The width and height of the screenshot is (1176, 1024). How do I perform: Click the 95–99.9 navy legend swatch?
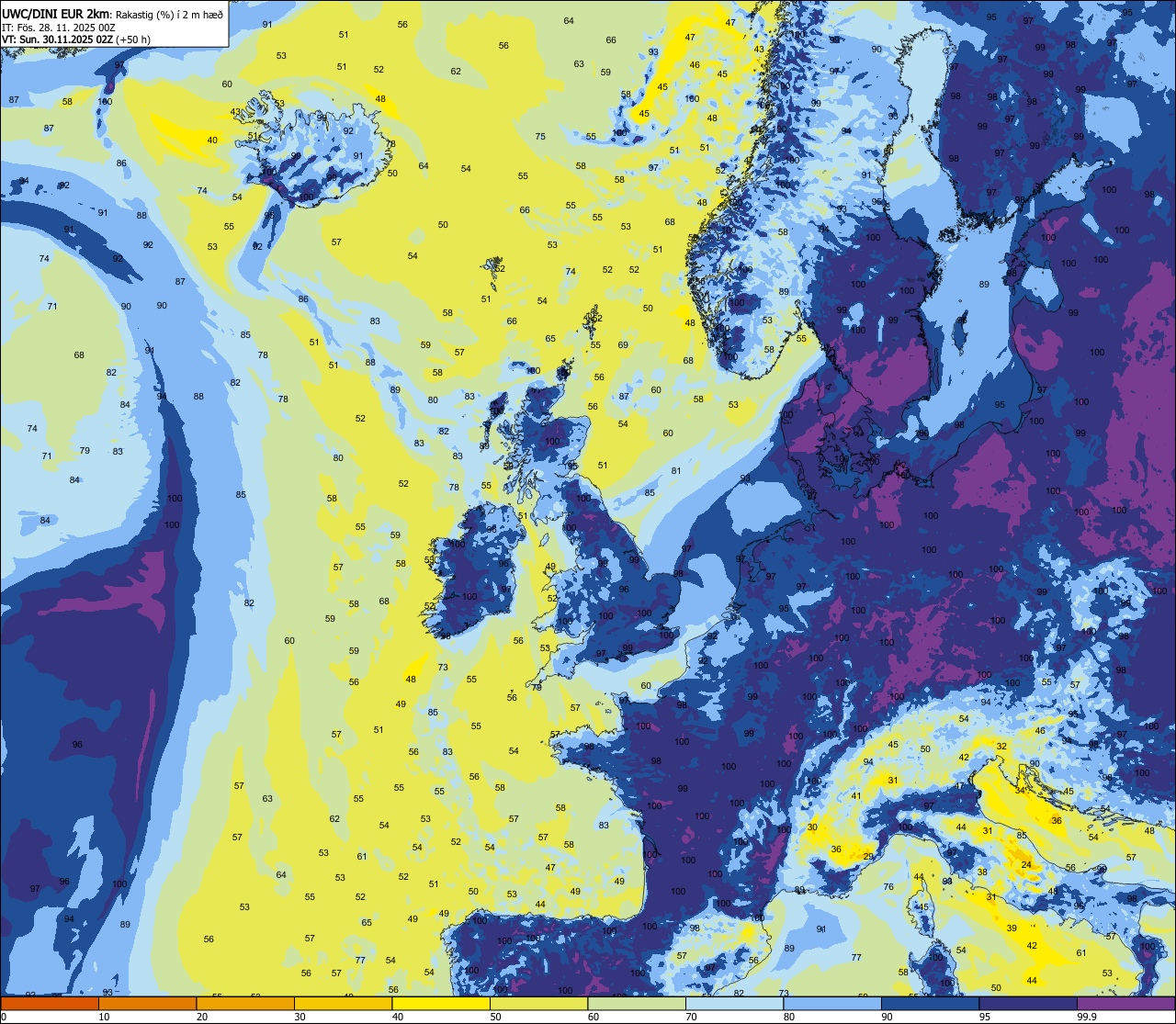[x=1028, y=1003]
